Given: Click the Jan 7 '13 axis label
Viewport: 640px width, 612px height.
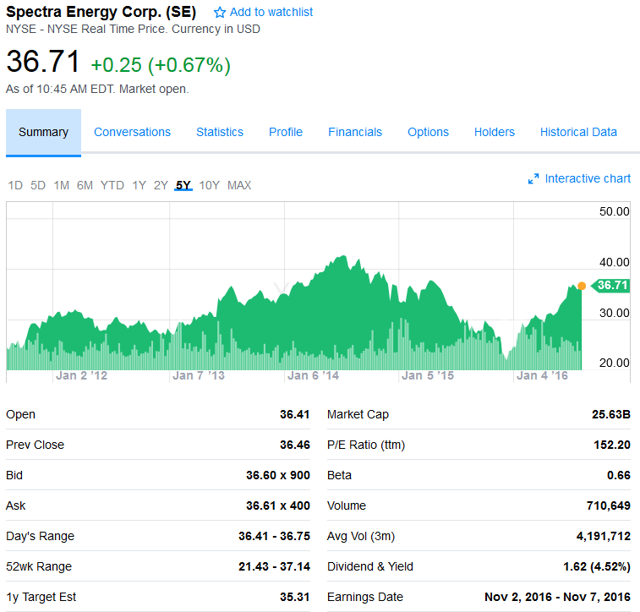Looking at the screenshot, I should pos(198,376).
